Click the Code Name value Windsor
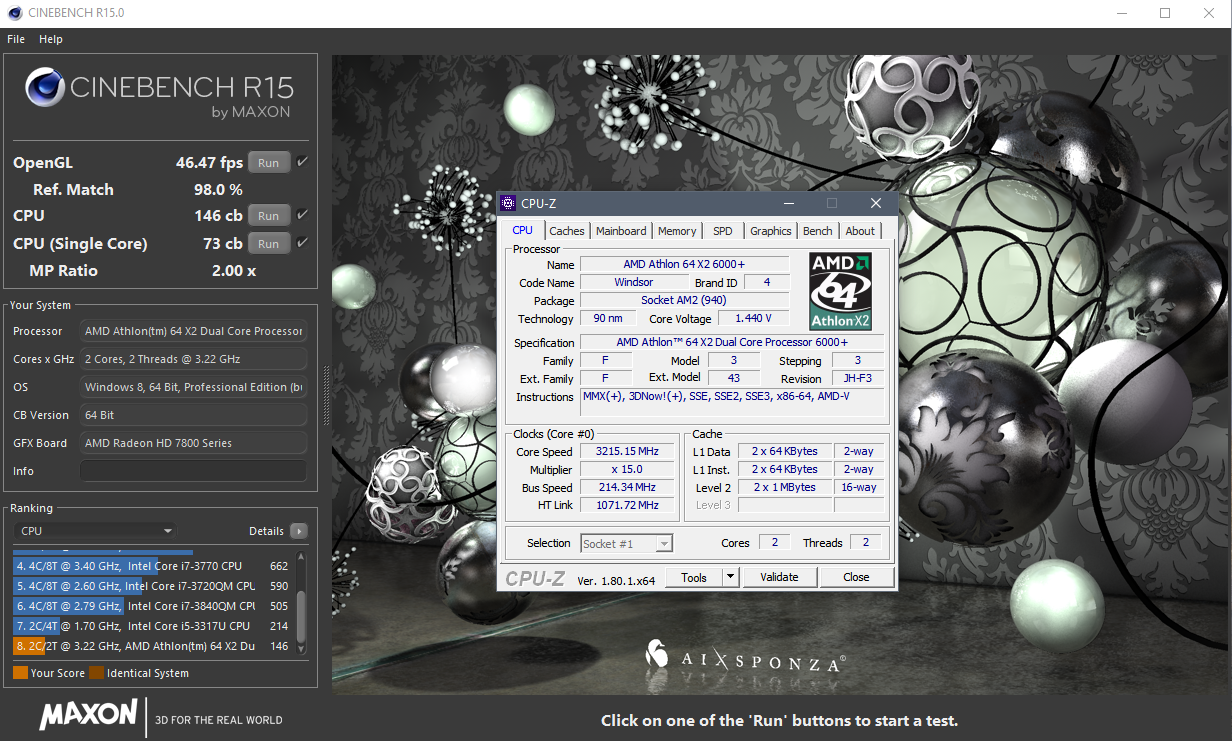Screen dimensions: 1232x741 tap(633, 283)
